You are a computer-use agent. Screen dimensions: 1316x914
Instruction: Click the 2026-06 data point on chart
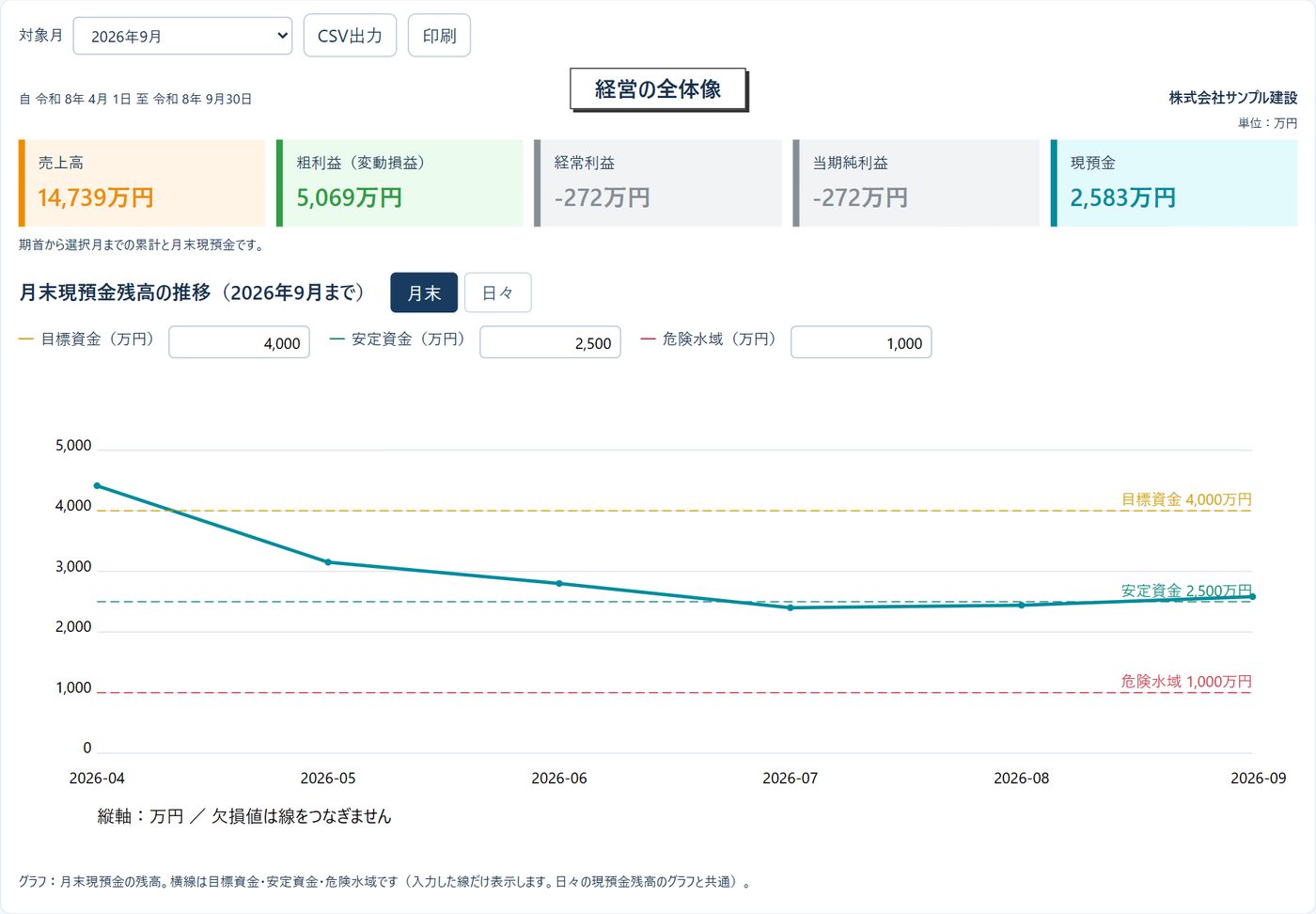point(559,583)
